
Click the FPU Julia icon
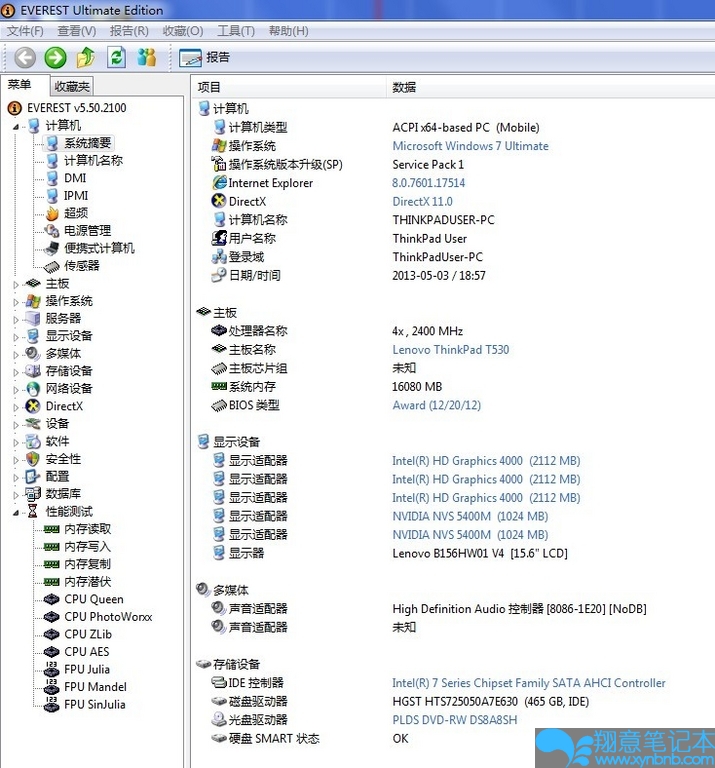tap(51, 669)
